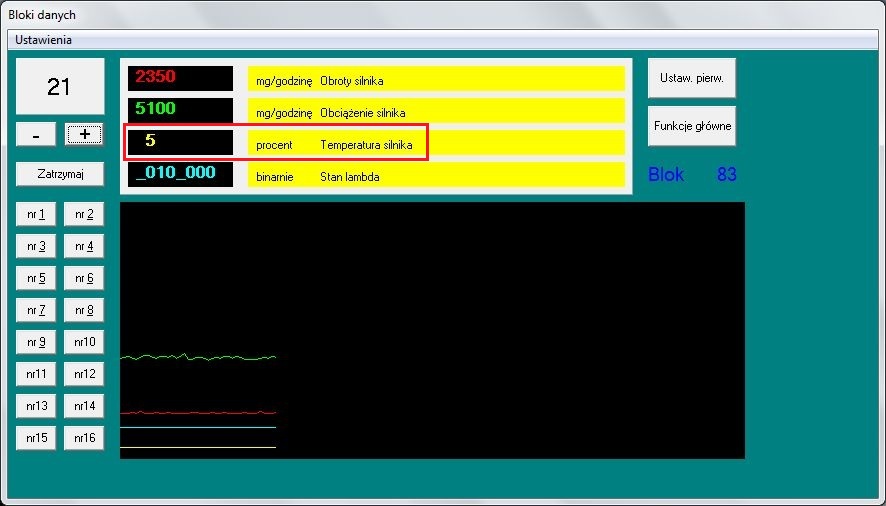Screen dimensions: 886x506
Task: Stop reading with Zatrzymaj button
Action: (60, 174)
